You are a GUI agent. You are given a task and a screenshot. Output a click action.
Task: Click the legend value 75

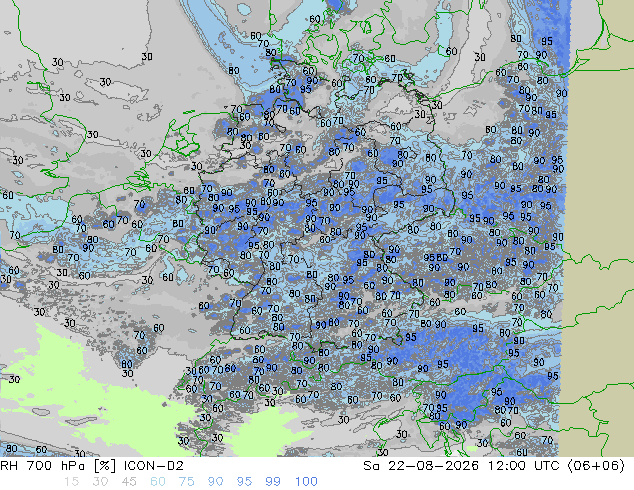pos(186,482)
